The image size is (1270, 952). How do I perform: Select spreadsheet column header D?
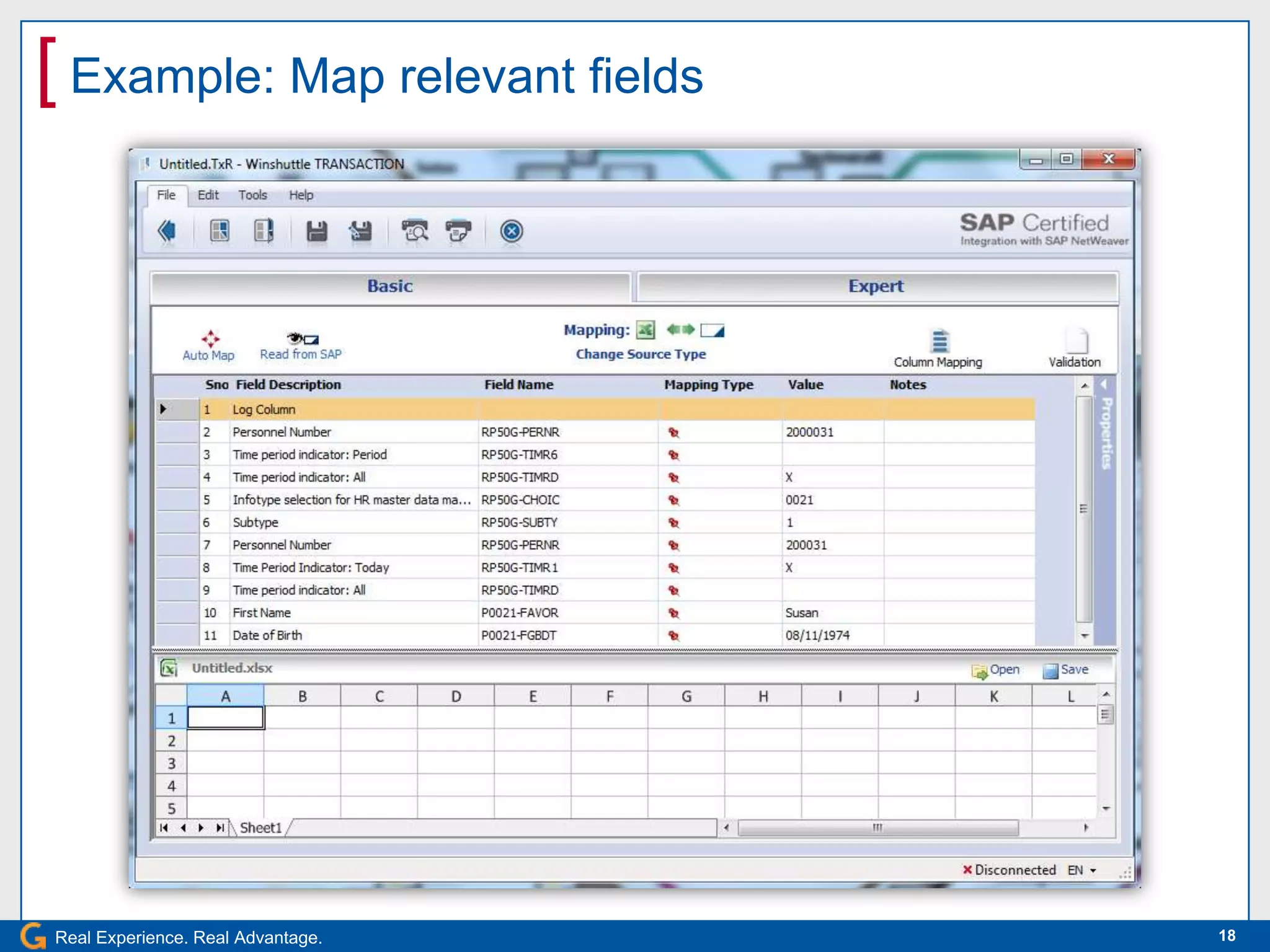[x=456, y=697]
